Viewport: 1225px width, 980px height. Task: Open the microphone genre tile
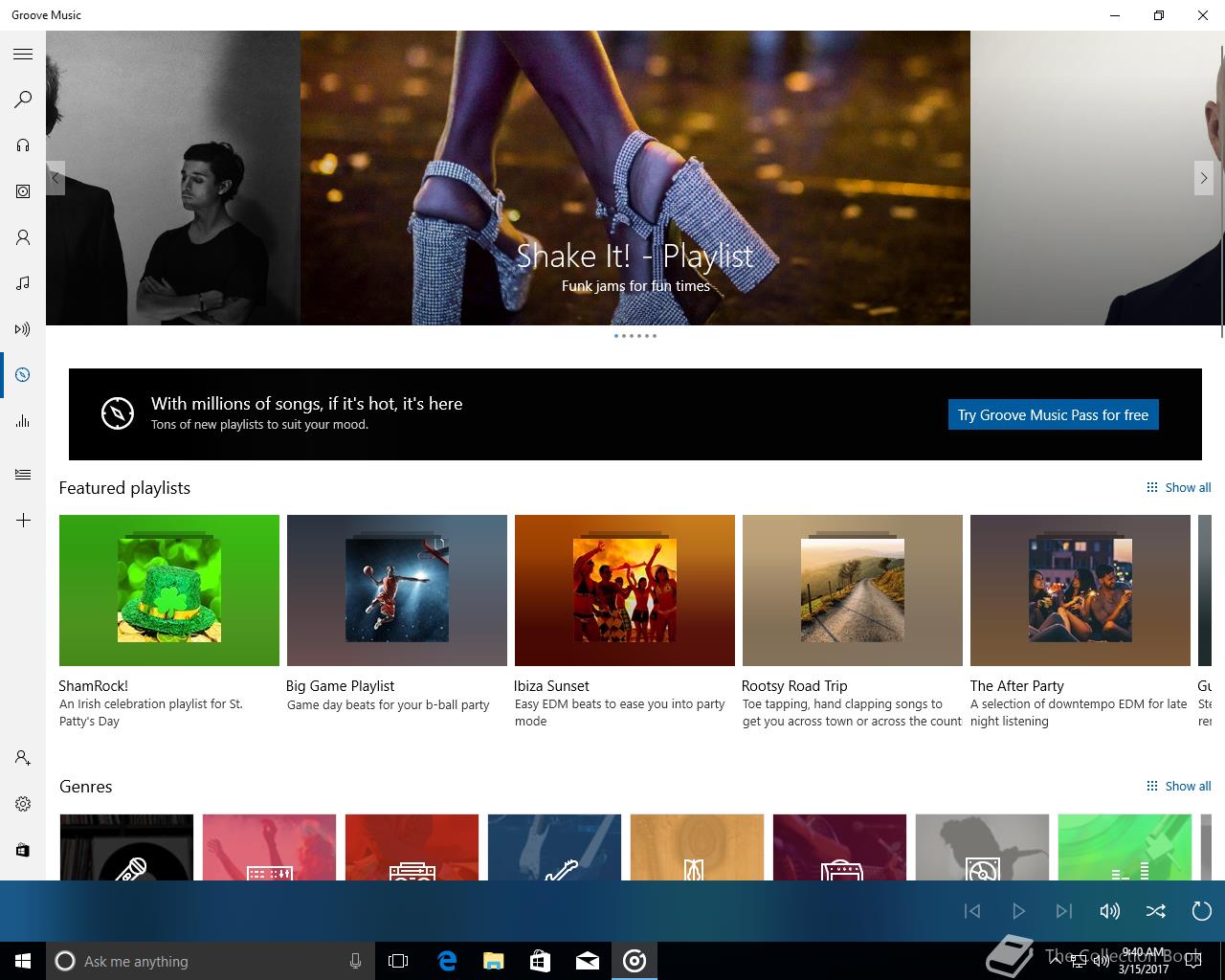(126, 847)
